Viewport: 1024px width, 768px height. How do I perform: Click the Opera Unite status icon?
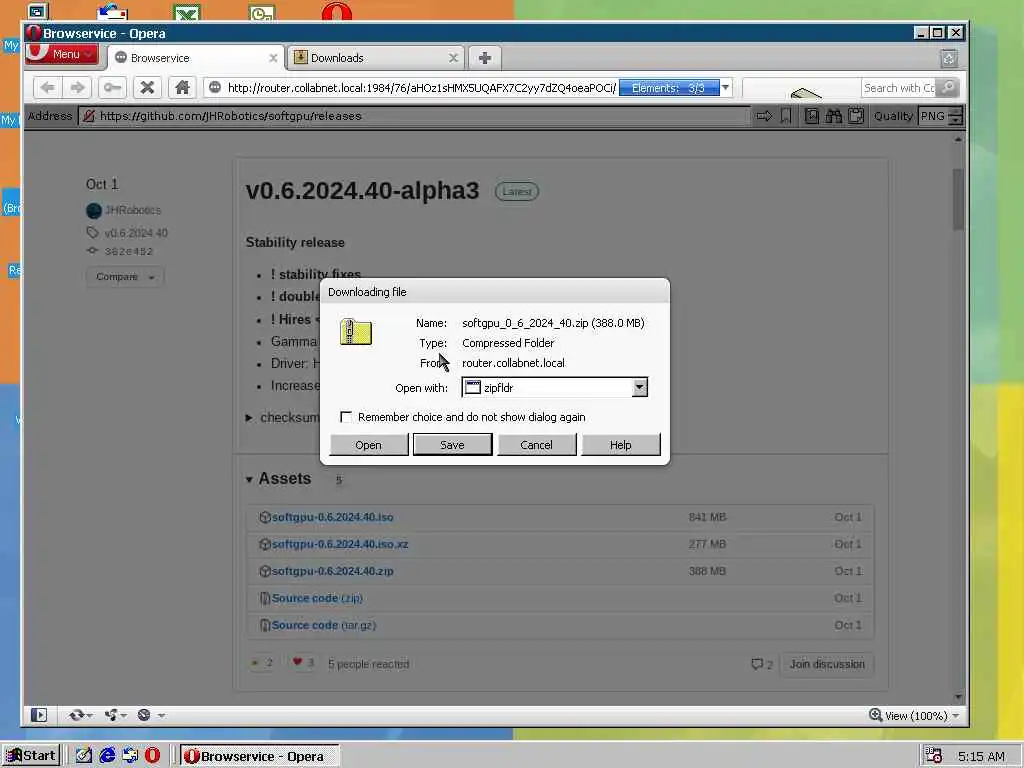coord(111,715)
